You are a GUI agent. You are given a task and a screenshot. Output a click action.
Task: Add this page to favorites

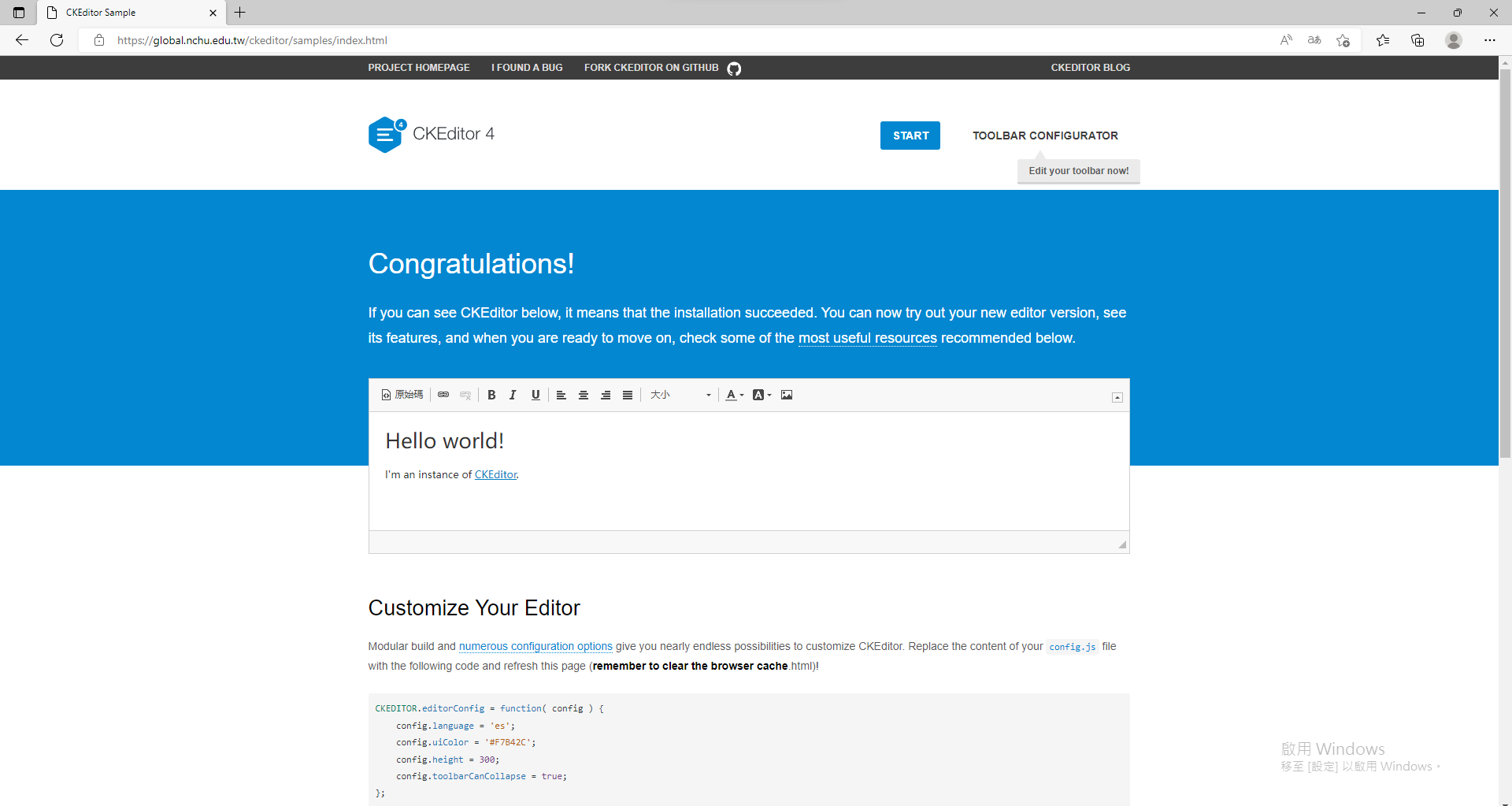pos(1343,40)
